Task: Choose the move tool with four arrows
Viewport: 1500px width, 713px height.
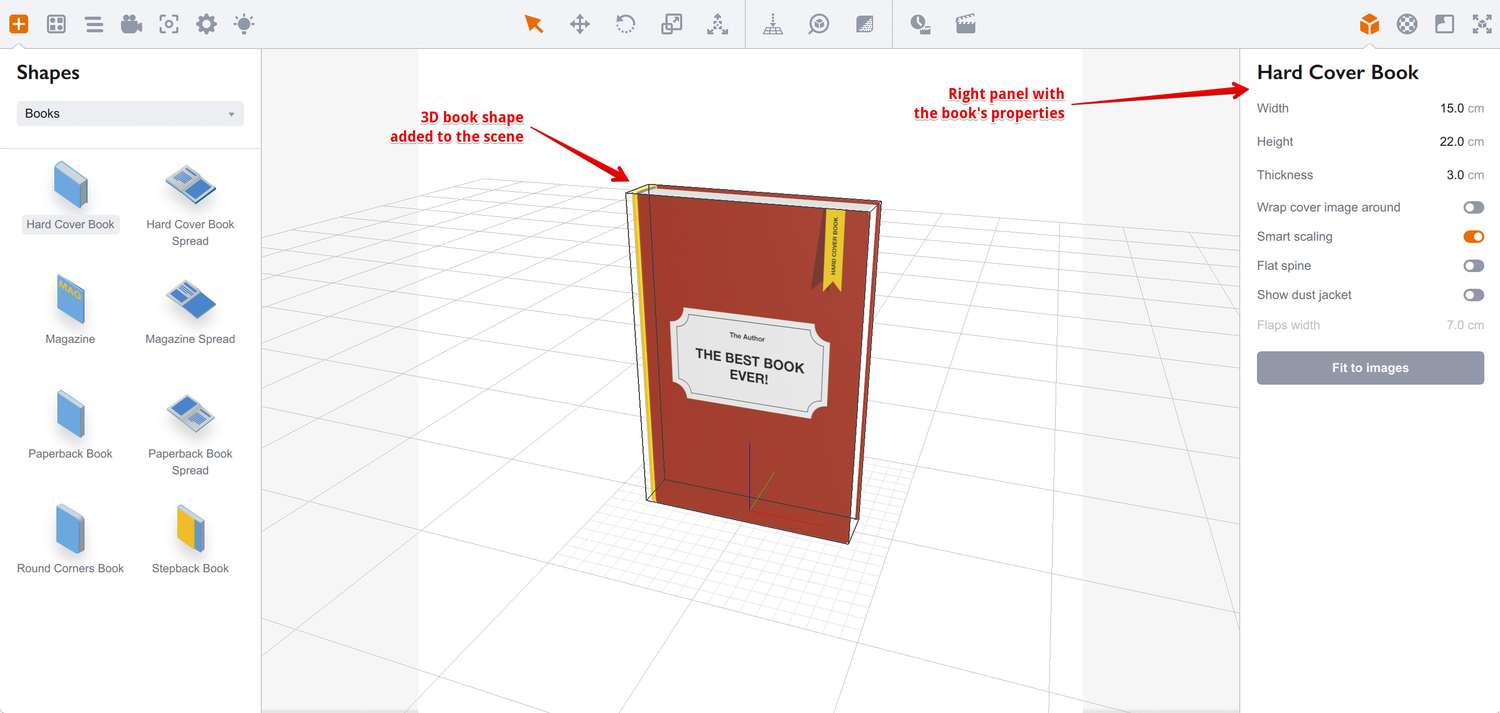Action: (580, 24)
